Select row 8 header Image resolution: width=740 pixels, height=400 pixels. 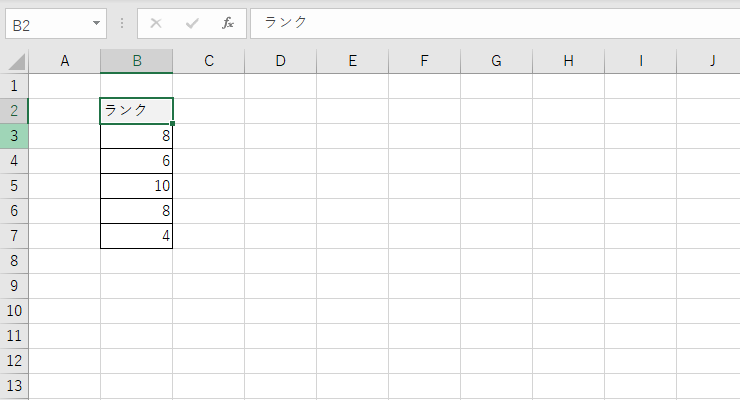pyautogui.click(x=14, y=261)
